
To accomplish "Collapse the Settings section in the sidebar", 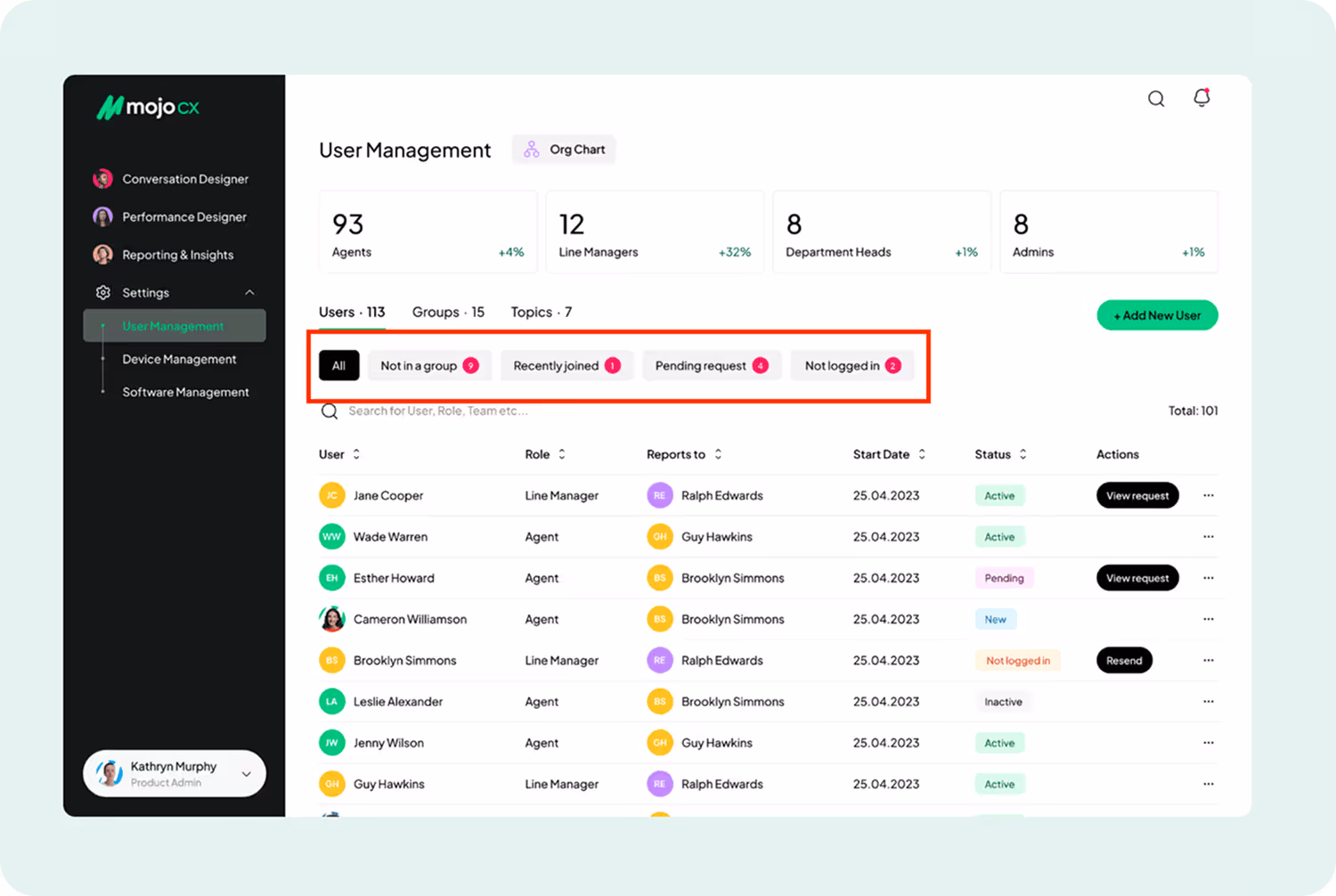I will pyautogui.click(x=248, y=292).
